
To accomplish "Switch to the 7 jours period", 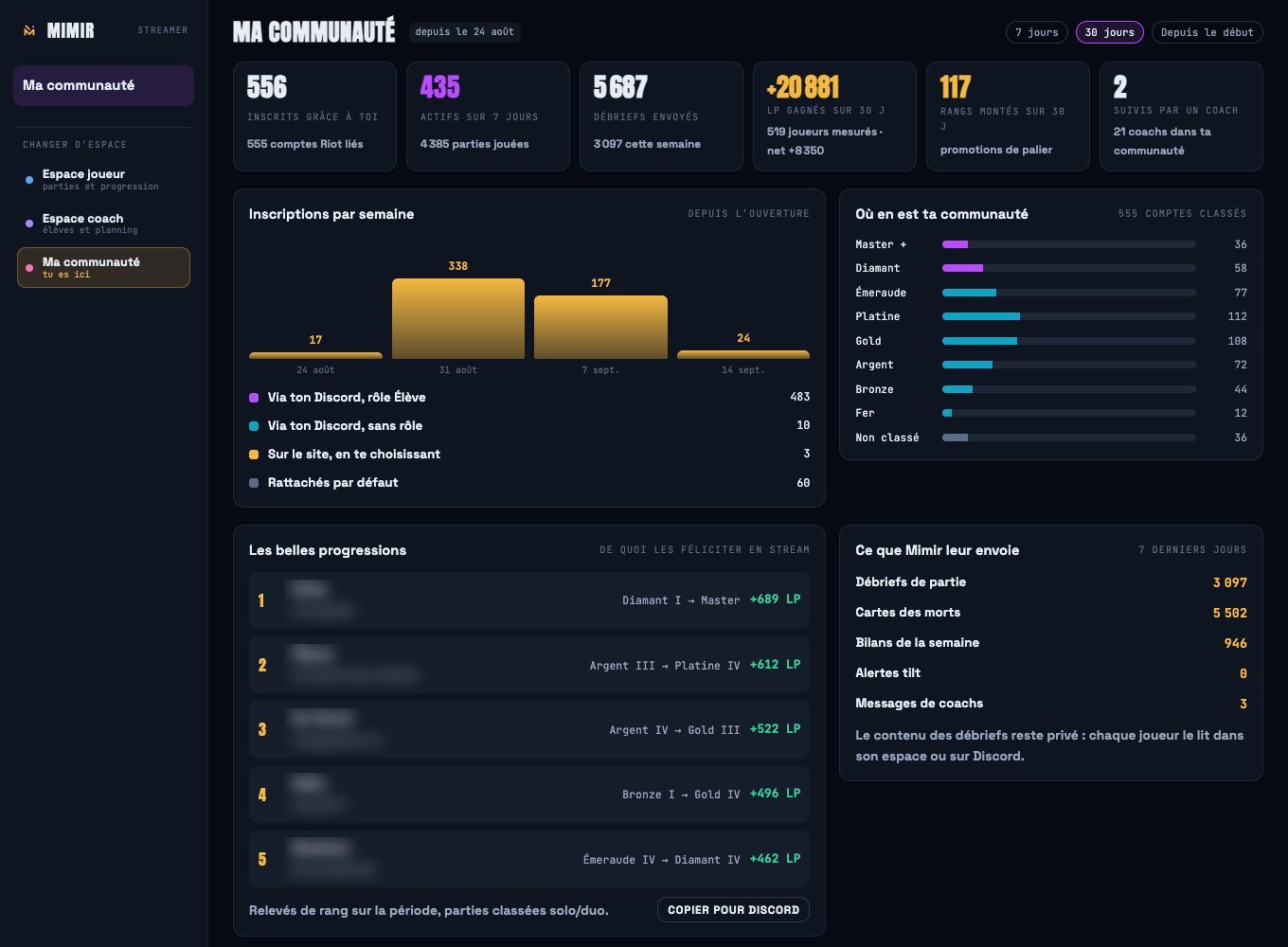I will coord(1037,32).
